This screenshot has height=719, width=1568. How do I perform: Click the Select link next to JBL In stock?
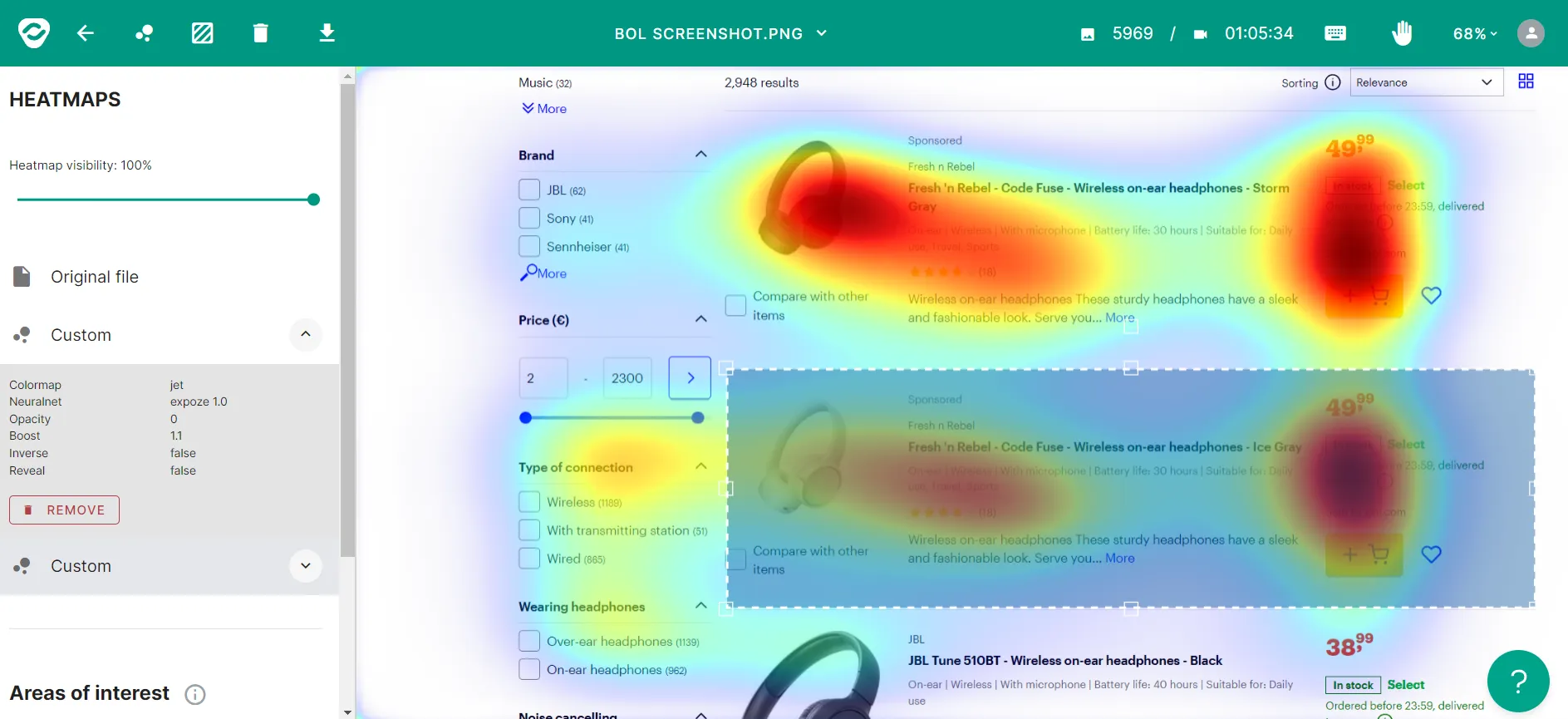(x=1405, y=684)
